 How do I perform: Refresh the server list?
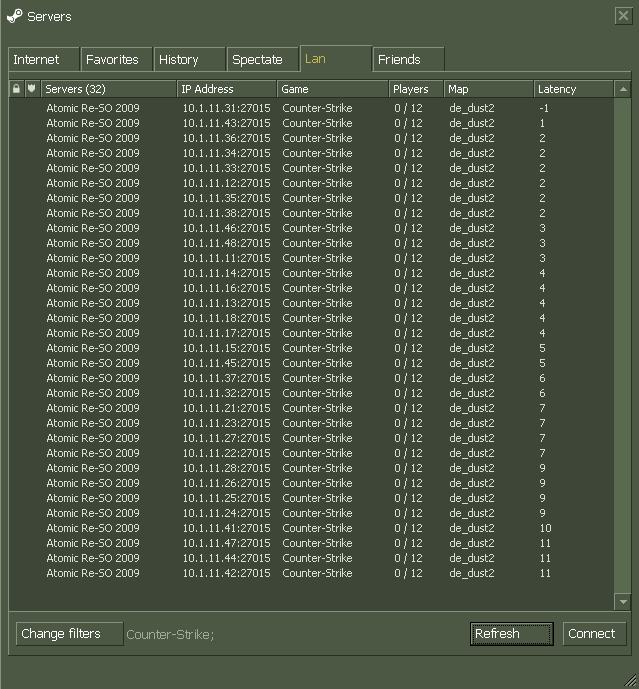(512, 634)
